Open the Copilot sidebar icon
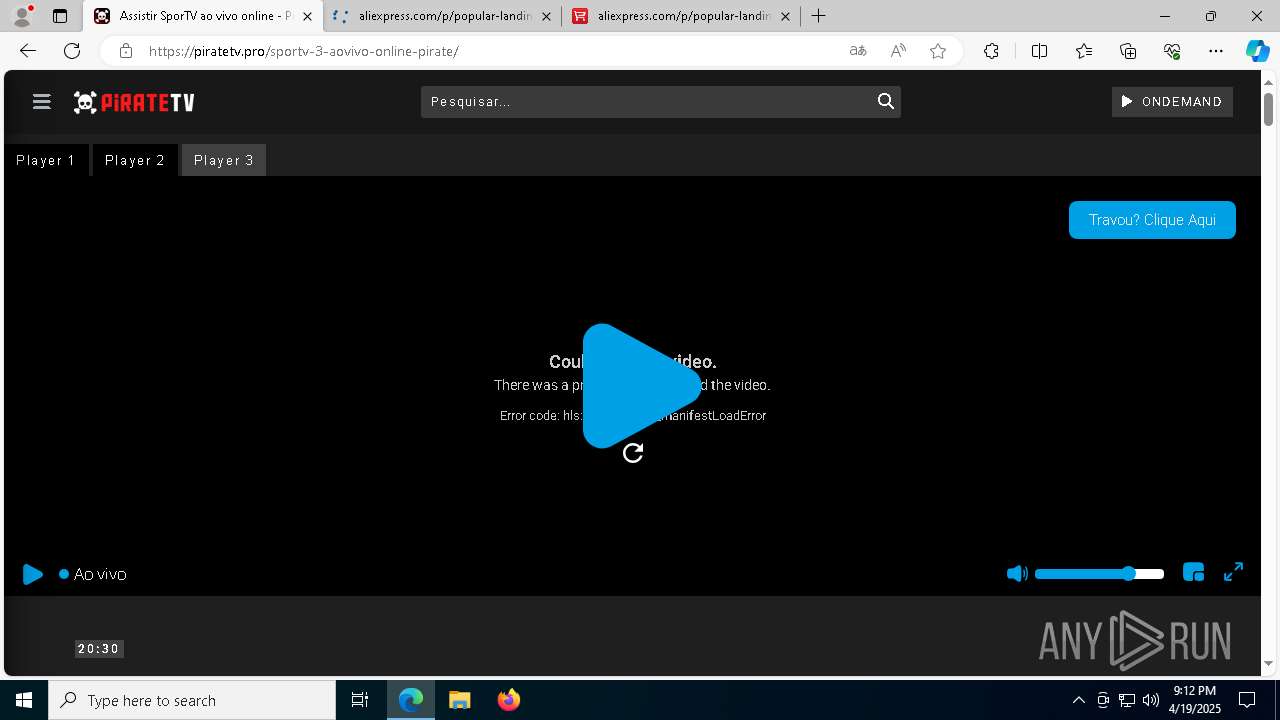 point(1257,51)
